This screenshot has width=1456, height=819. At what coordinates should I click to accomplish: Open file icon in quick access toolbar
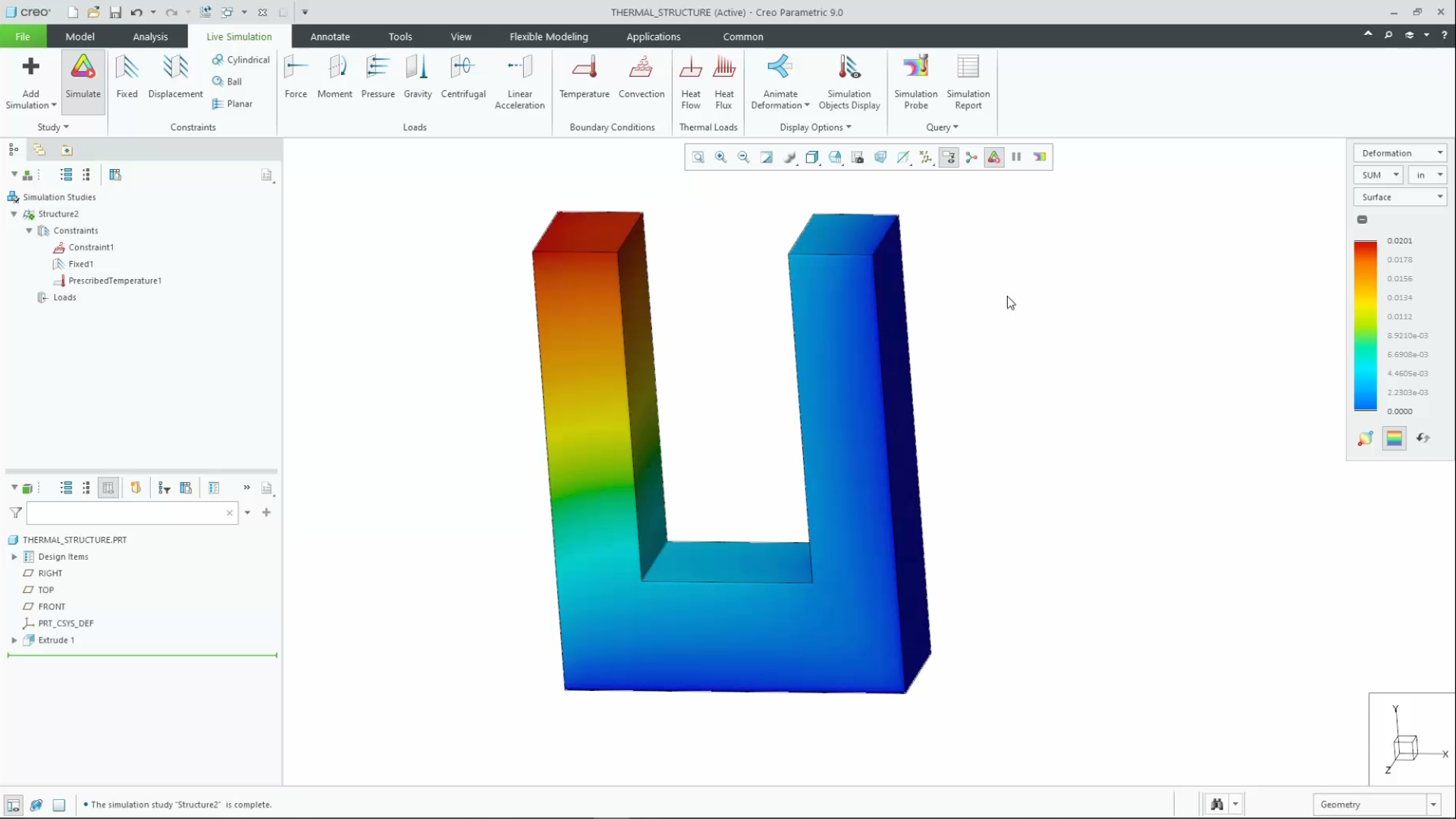click(x=93, y=12)
